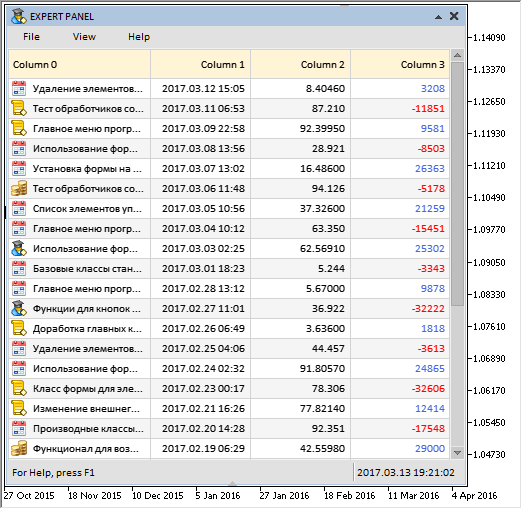Image resolution: width=522 pixels, height=508 pixels.
Task: Click the red value -32606
Action: tap(428, 389)
